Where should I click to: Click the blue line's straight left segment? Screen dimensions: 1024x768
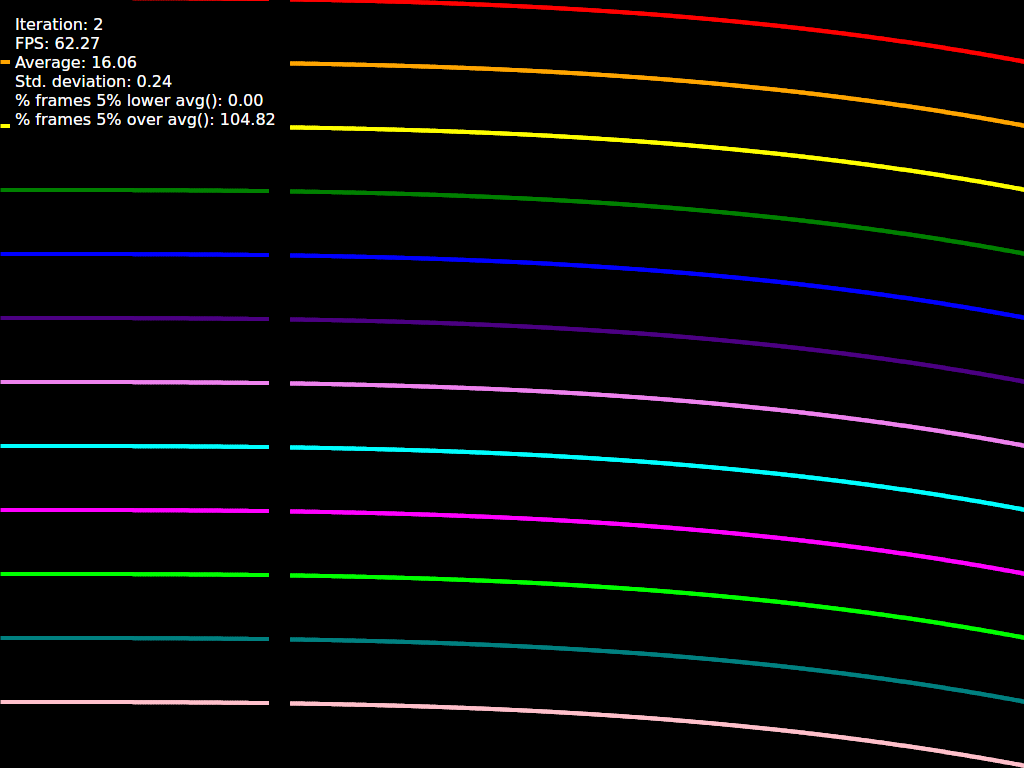pos(135,255)
